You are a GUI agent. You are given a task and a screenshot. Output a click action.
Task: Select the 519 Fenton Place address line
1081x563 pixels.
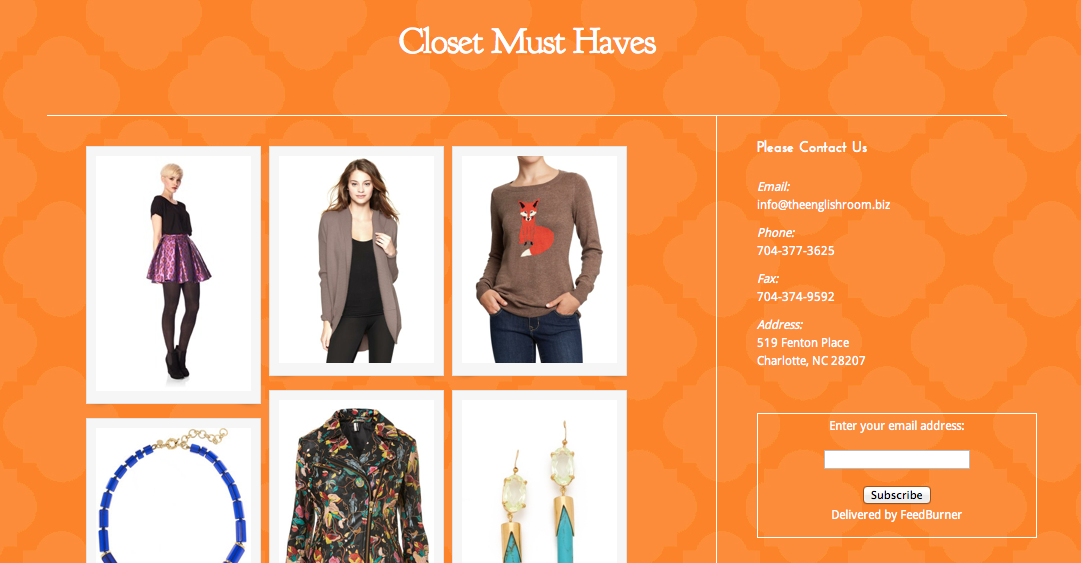[803, 342]
